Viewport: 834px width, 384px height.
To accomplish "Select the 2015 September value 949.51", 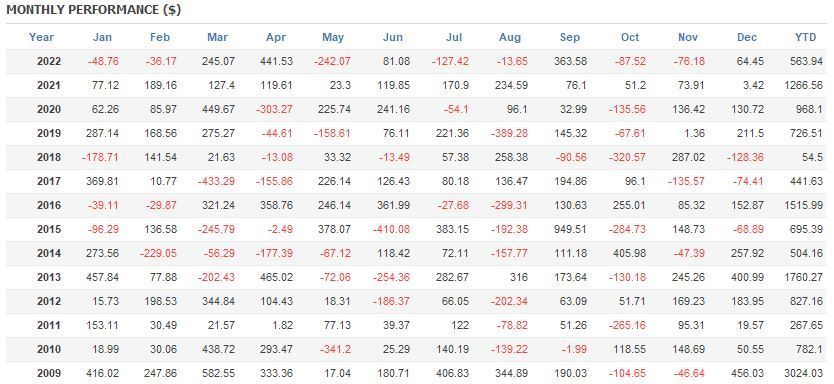I will coord(570,229).
